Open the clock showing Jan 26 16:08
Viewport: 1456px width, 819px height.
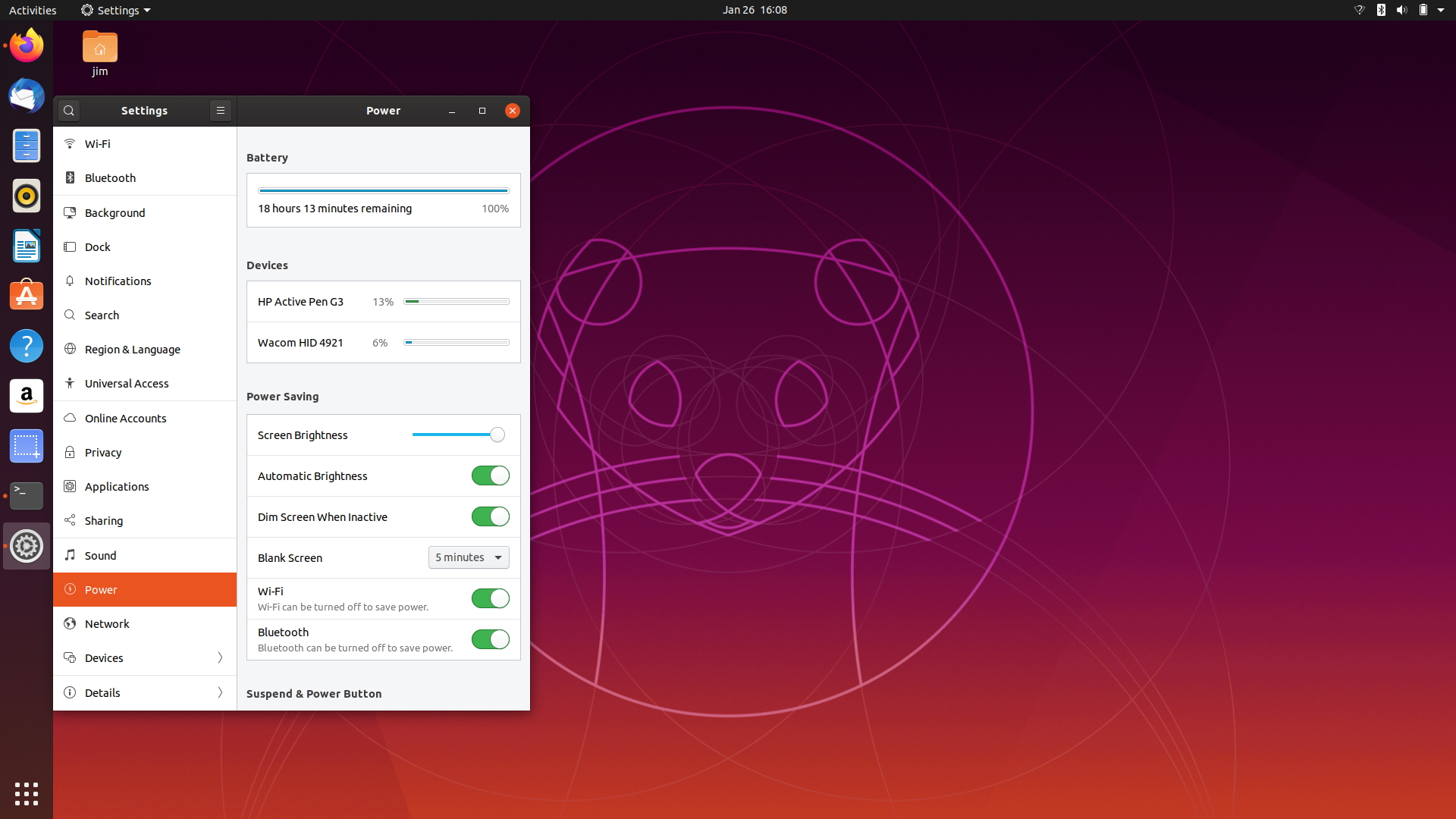click(755, 10)
